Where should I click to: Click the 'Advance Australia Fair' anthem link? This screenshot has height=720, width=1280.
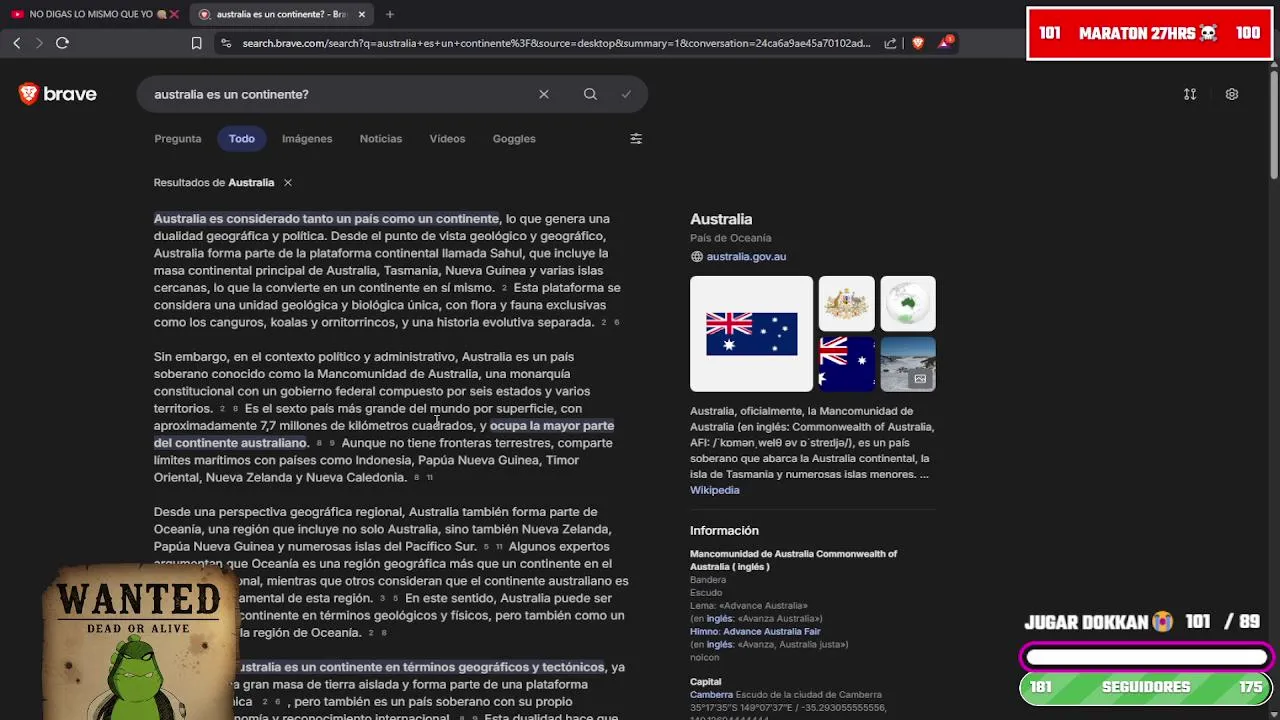(x=771, y=632)
